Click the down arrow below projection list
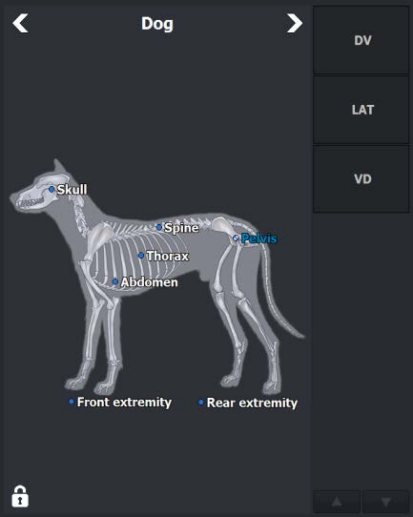Viewport: 413px width, 517px height. point(386,502)
